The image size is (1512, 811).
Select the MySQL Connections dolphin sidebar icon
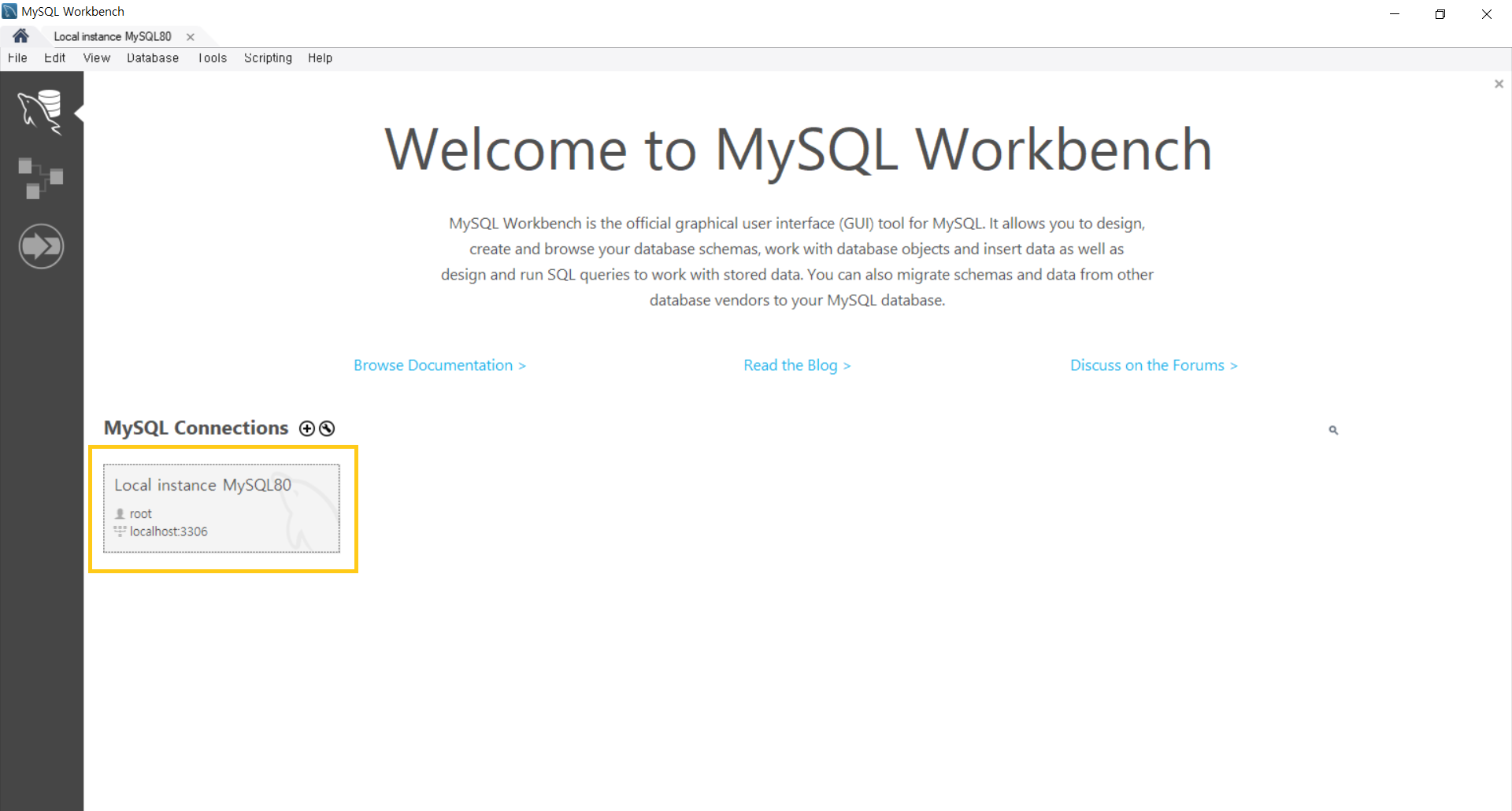41,112
